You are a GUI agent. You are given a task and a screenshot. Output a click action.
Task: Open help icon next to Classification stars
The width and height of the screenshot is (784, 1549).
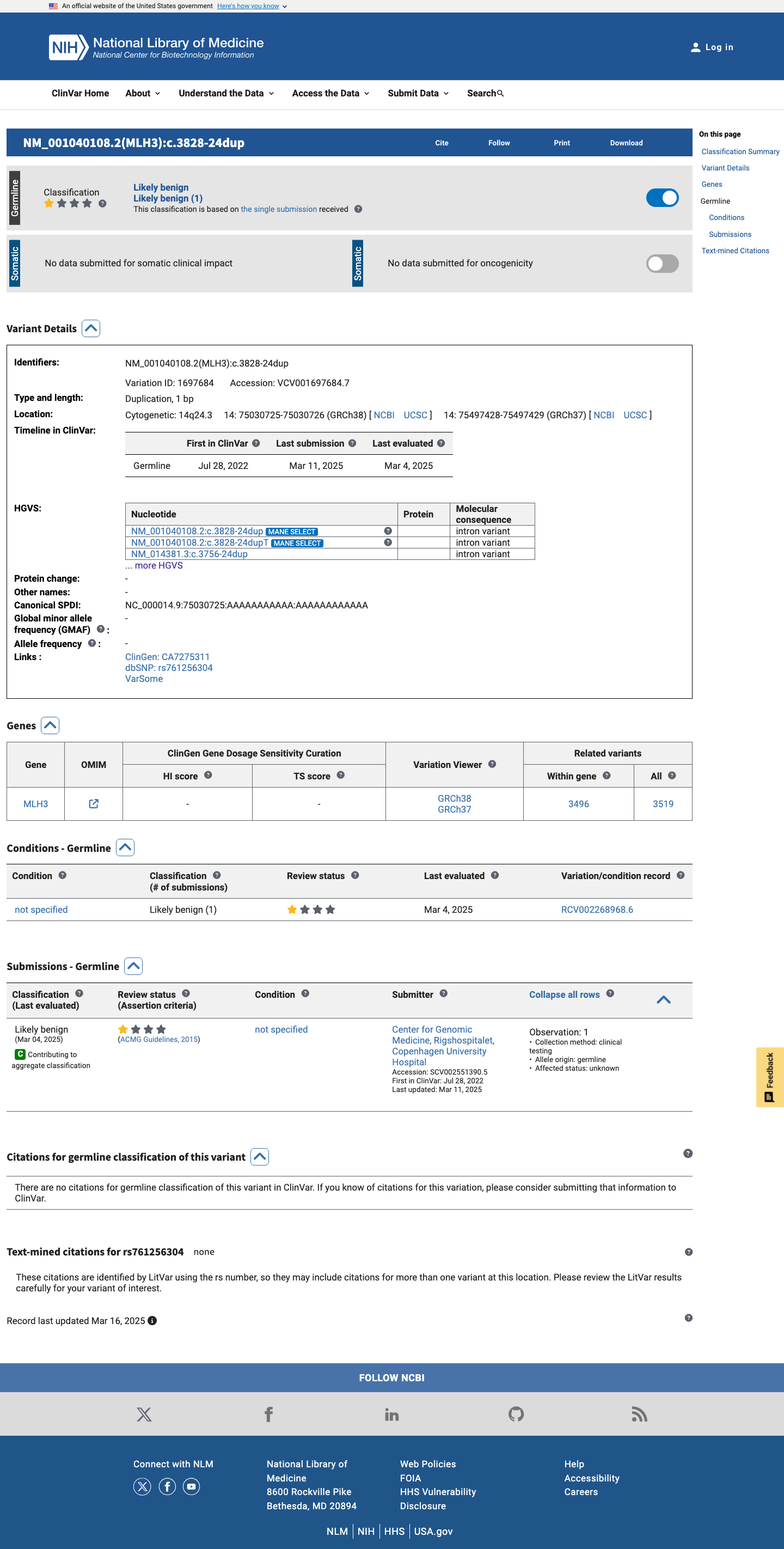(x=103, y=203)
